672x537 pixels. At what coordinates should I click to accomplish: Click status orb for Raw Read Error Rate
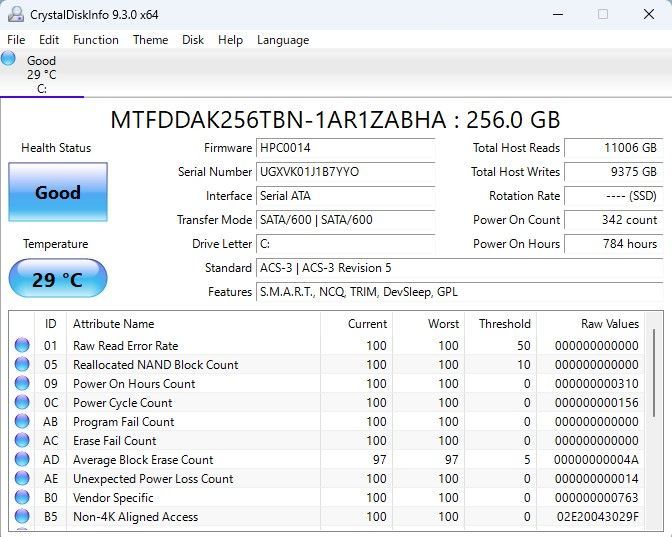22,345
